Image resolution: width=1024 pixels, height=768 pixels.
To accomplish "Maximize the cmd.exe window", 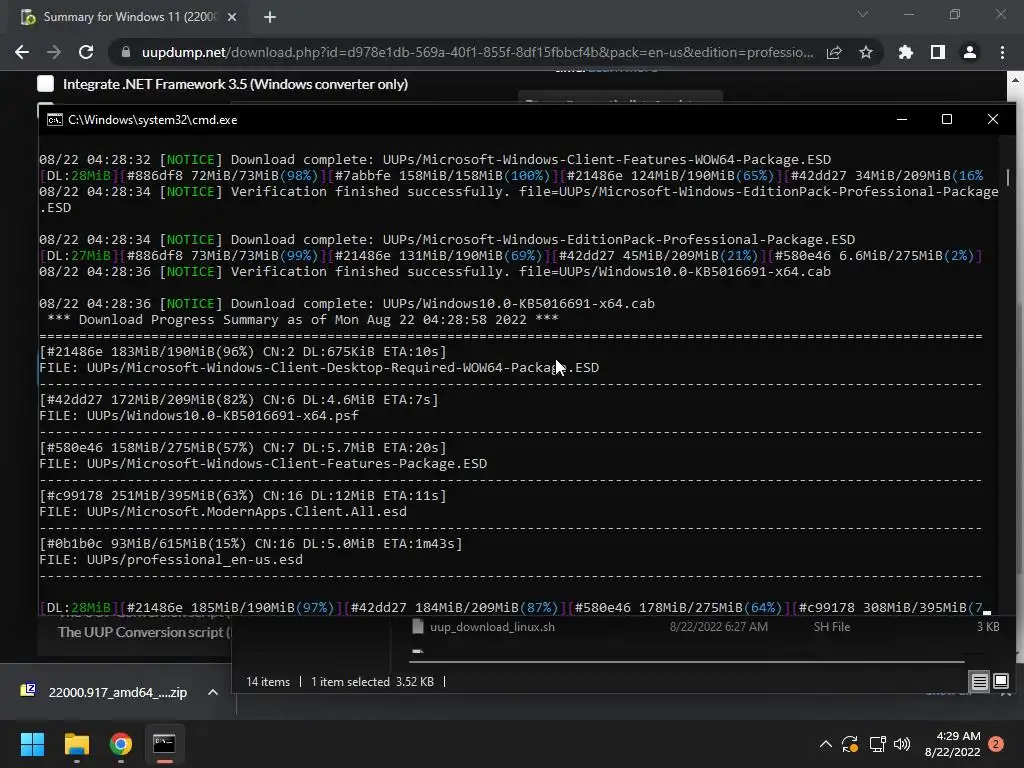I will pos(947,119).
